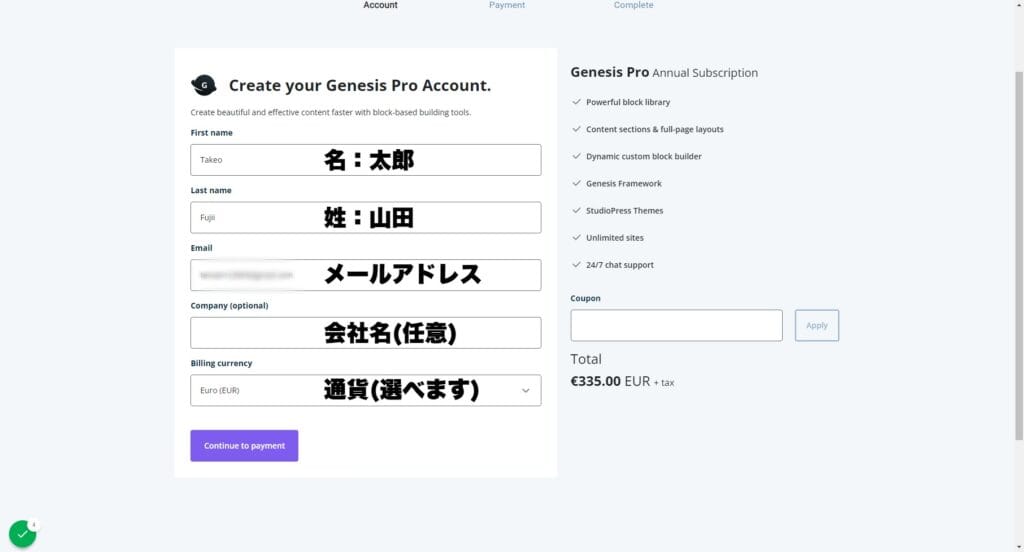Focus the Last name field
Viewport: 1024px width, 552px height.
click(366, 218)
